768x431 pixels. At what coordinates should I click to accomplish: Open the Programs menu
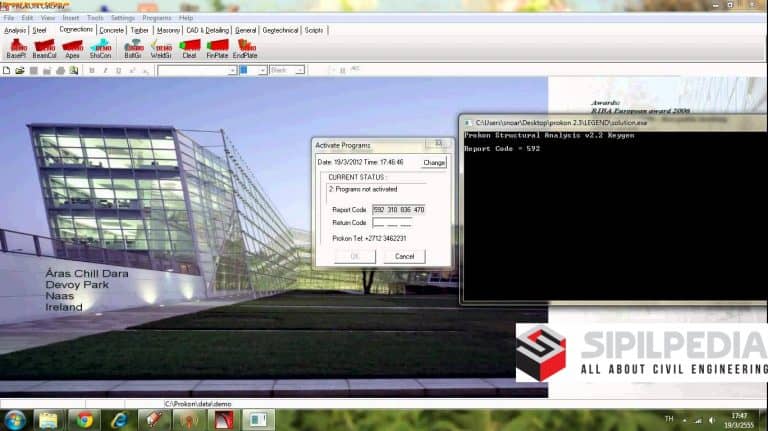tap(156, 18)
